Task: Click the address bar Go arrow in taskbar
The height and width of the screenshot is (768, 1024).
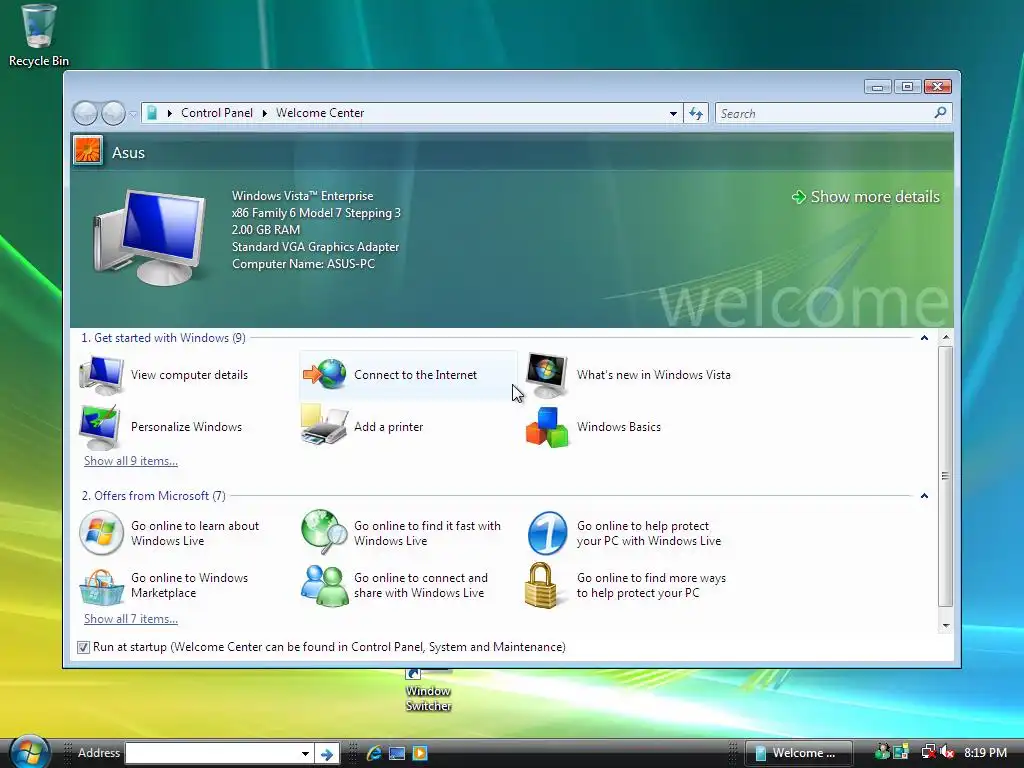Action: click(x=327, y=754)
